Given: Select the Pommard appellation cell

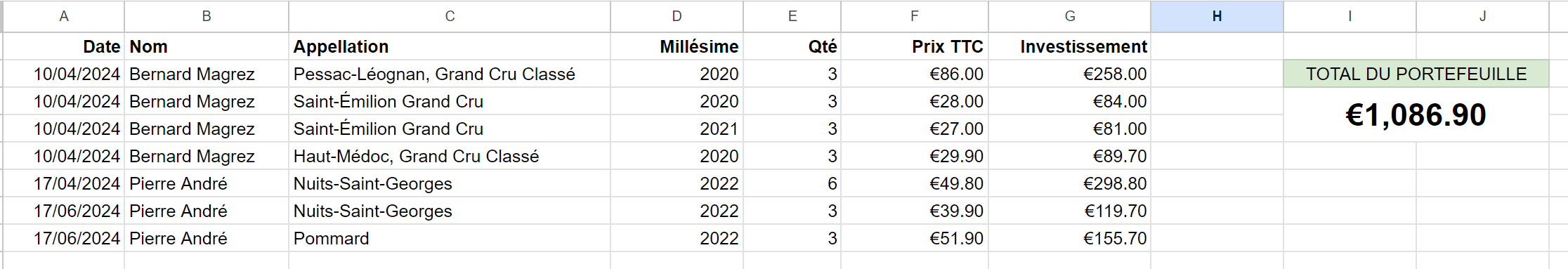Looking at the screenshot, I should [x=450, y=238].
